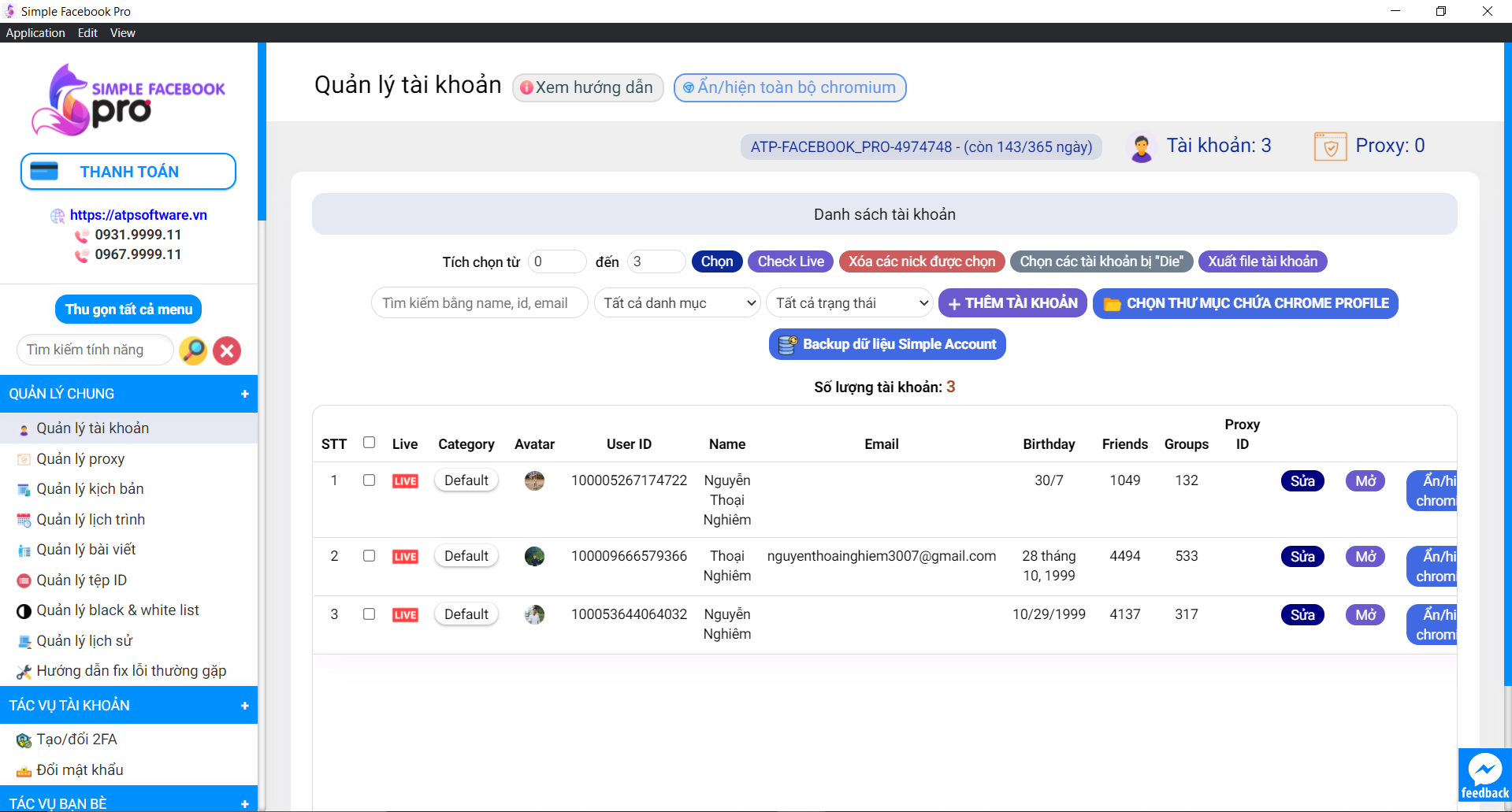Click Chọn các tài khoản bị Die
Image resolution: width=1512 pixels, height=812 pixels.
coord(1101,261)
